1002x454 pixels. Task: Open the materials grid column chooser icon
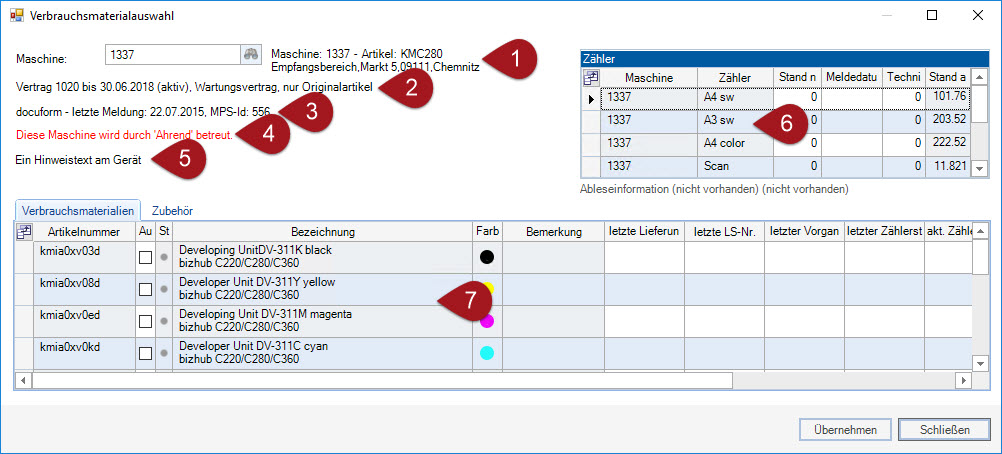pyautogui.click(x=25, y=232)
